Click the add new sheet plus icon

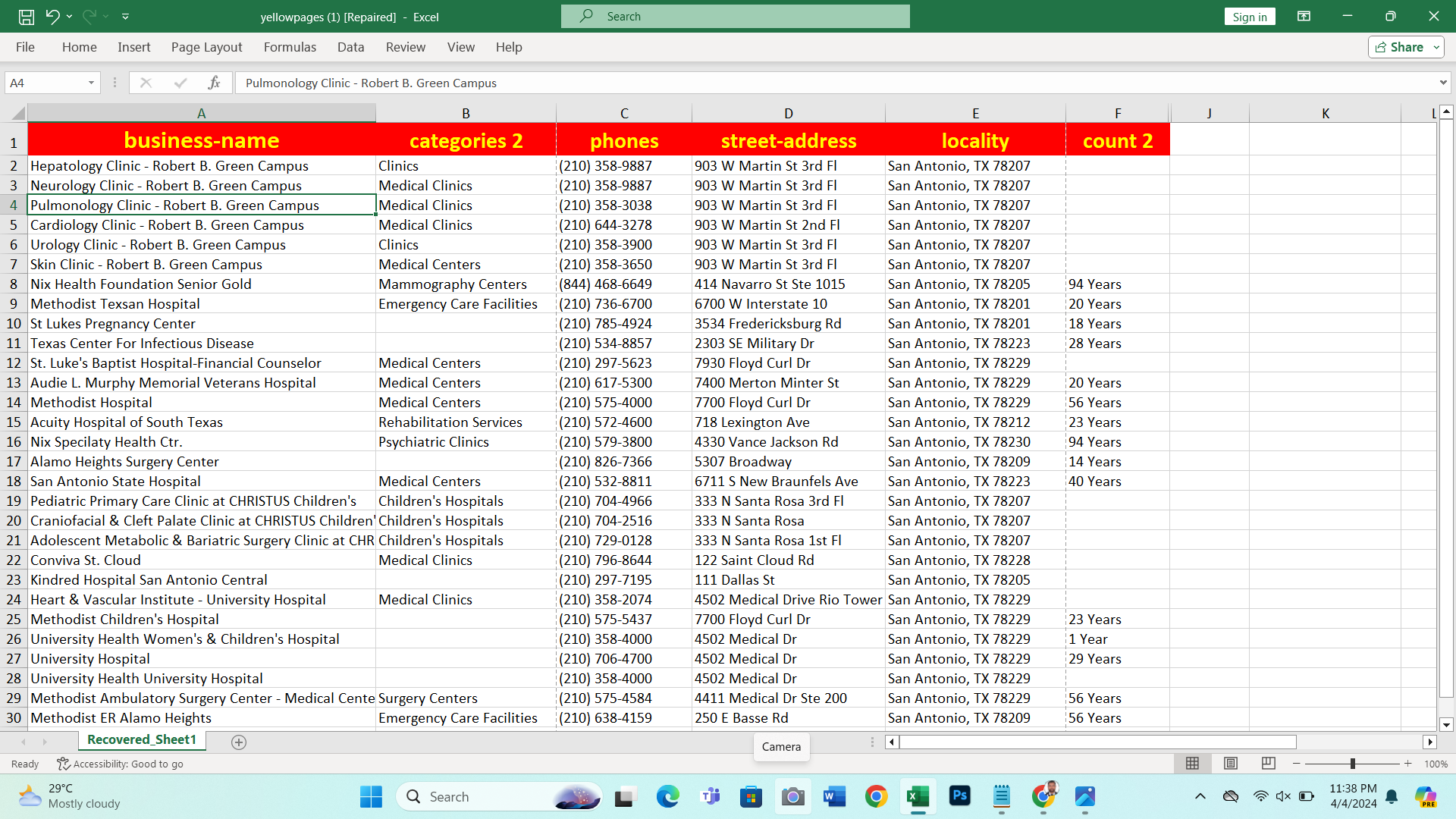(239, 742)
